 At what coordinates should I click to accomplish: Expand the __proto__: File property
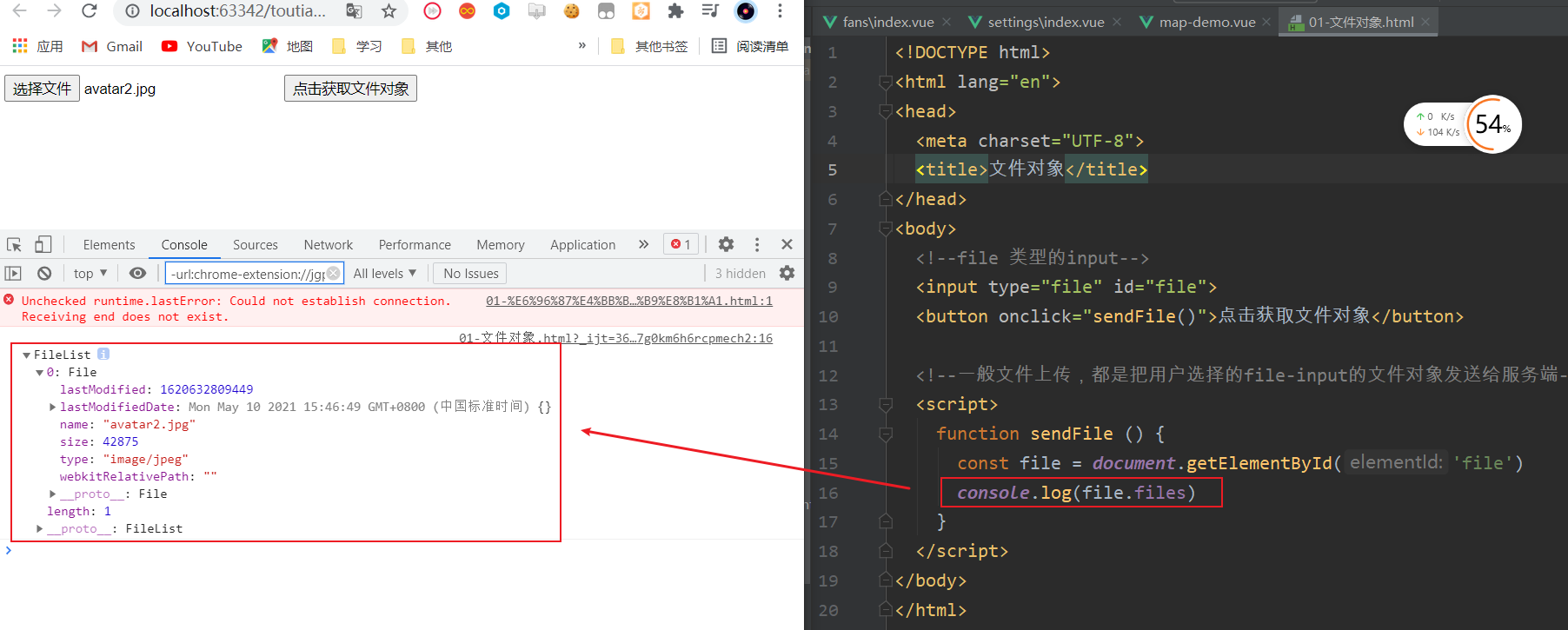(53, 494)
